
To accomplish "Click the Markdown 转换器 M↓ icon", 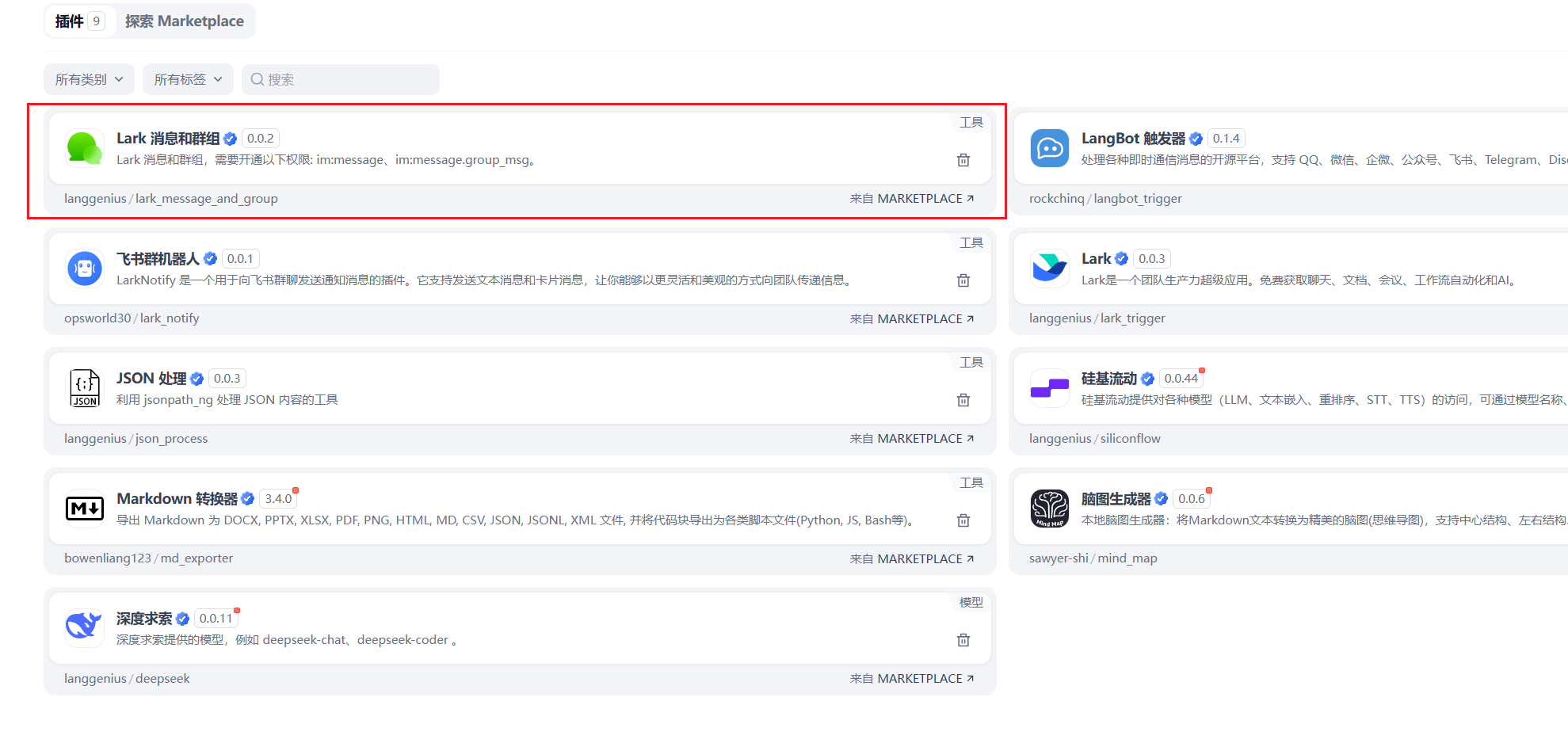I will point(85,509).
